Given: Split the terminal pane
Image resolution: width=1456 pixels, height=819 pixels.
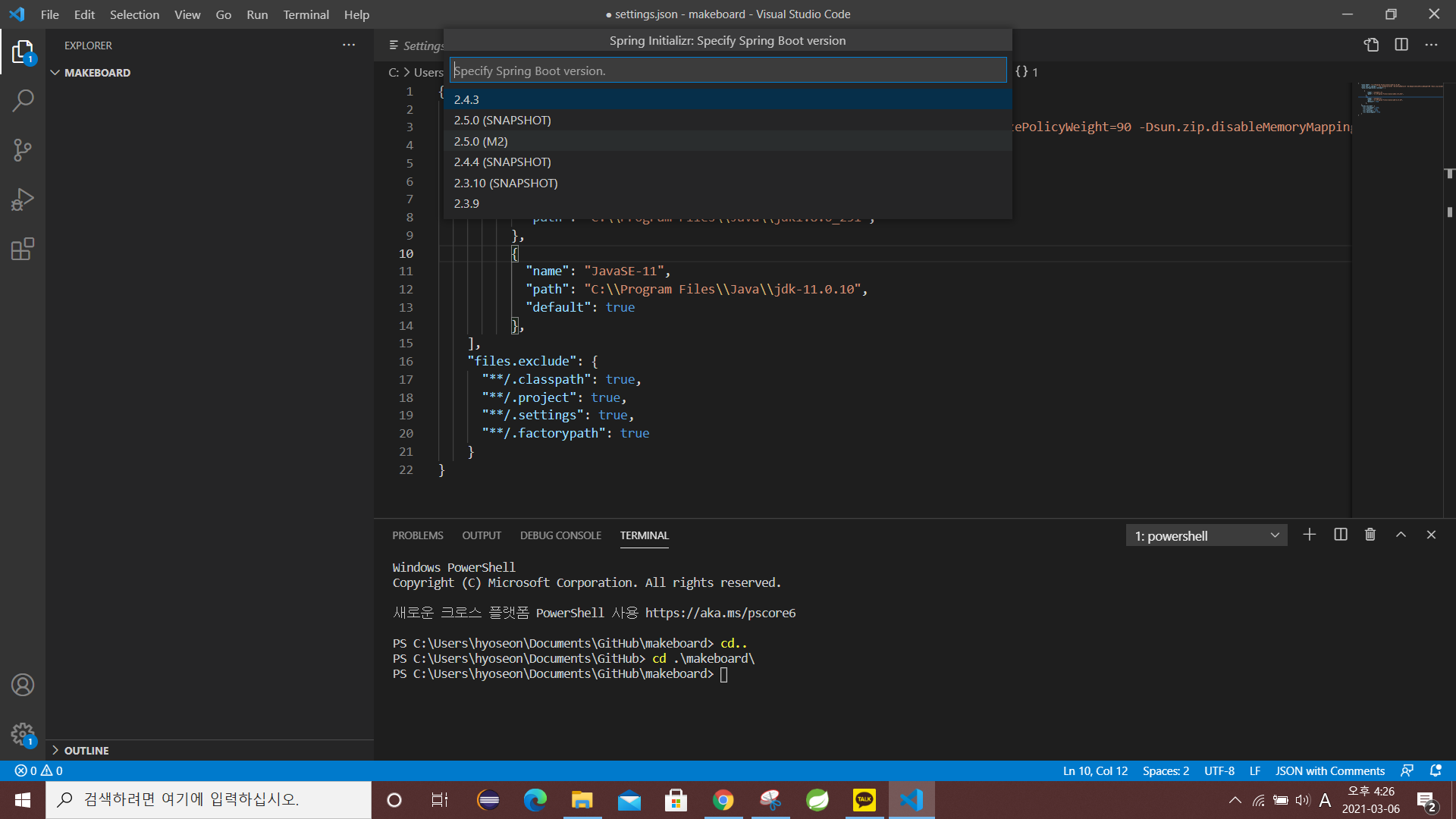Looking at the screenshot, I should (1341, 535).
